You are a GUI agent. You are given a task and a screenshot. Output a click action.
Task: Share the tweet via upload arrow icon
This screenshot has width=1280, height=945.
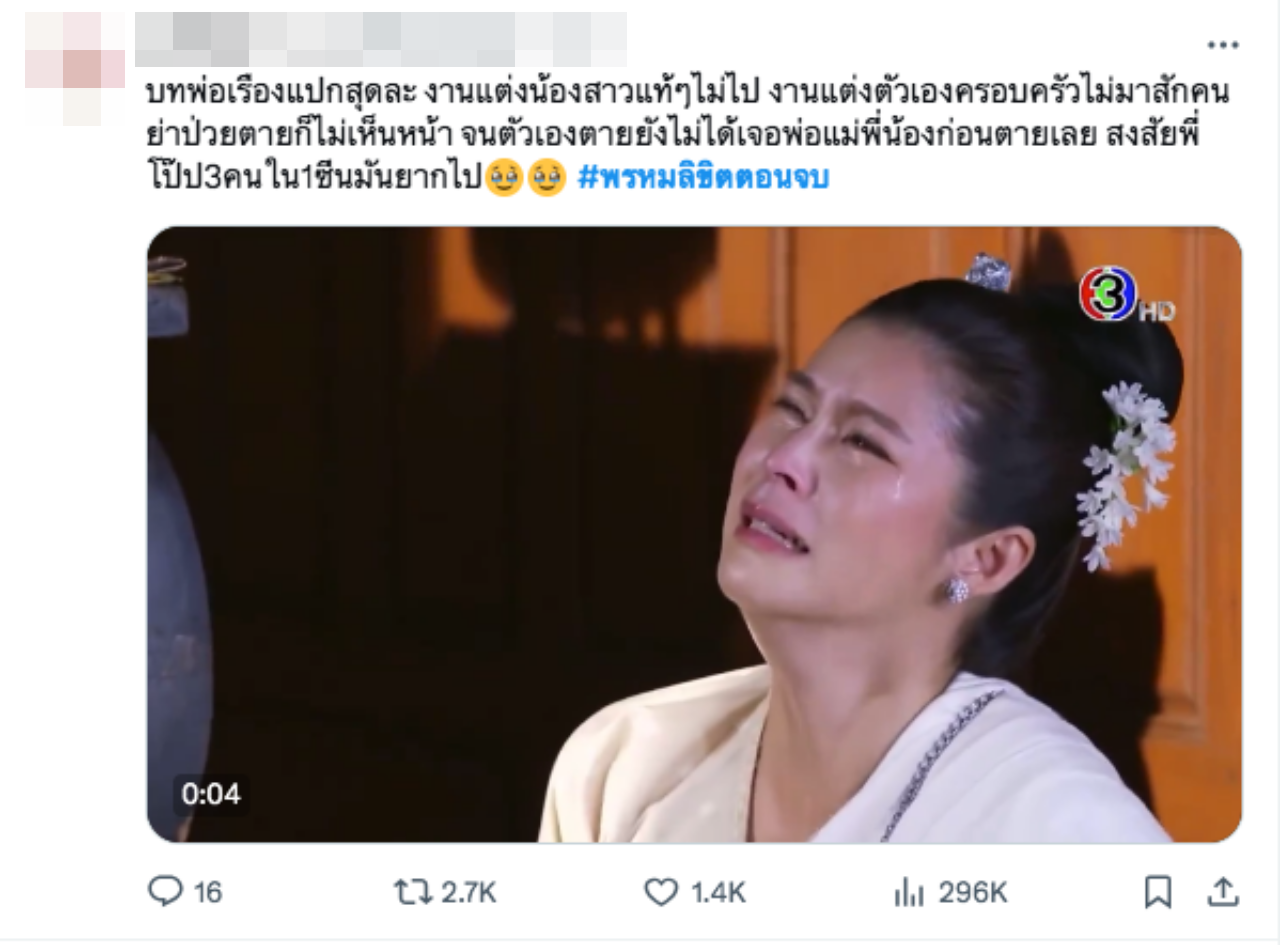tap(1222, 891)
